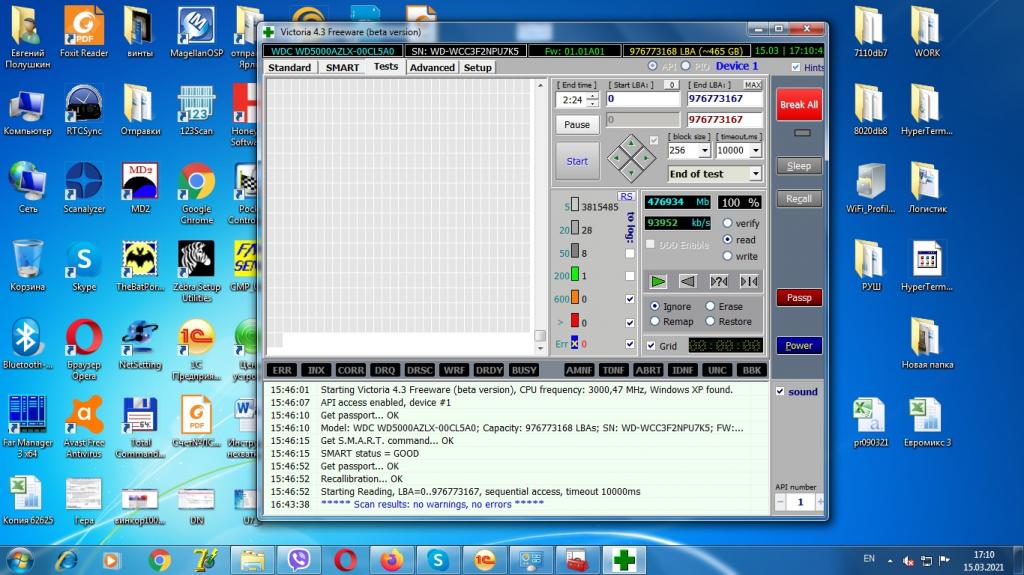The image size is (1024, 575).
Task: Switch to the Standard tab
Action: click(x=289, y=67)
